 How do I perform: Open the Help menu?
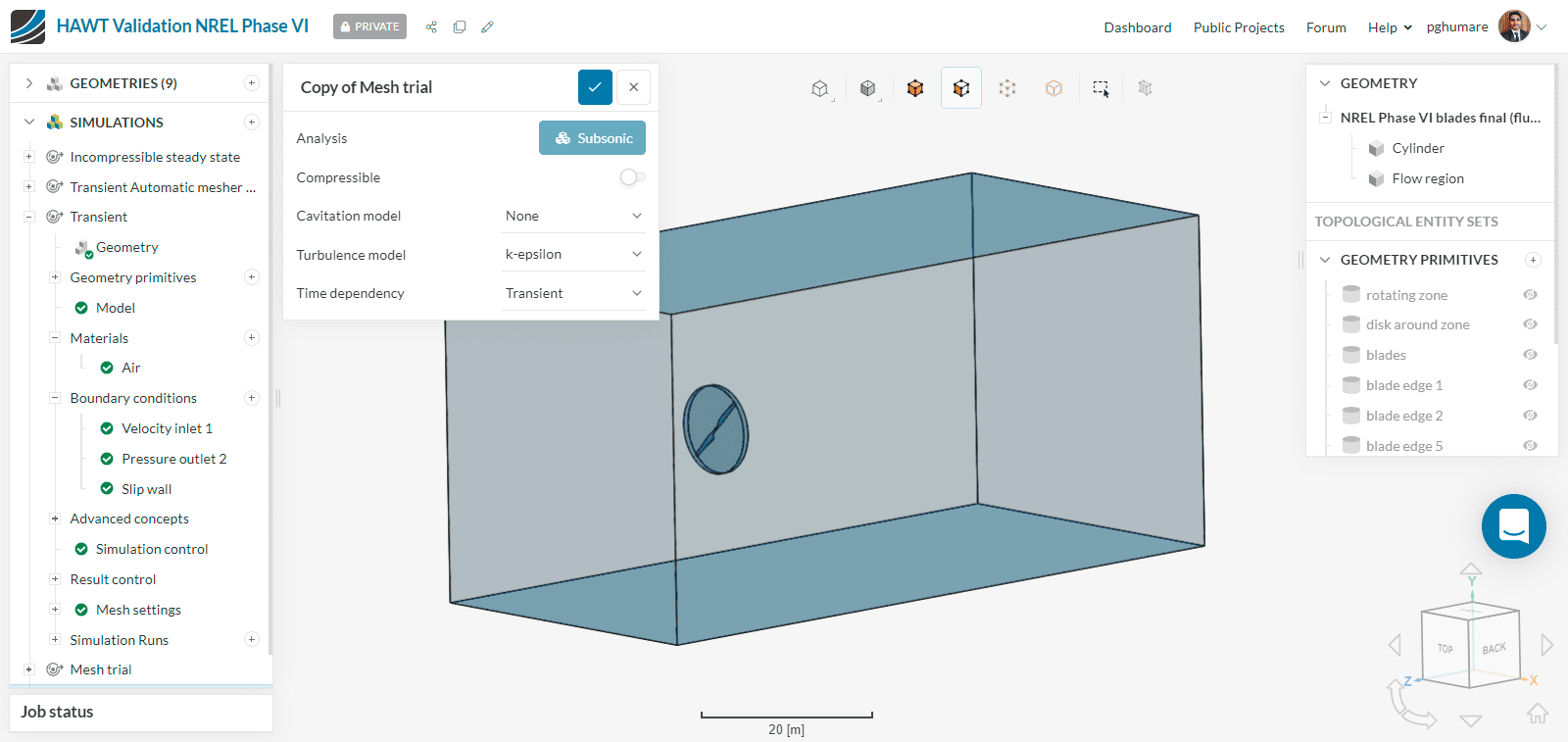tap(1389, 27)
